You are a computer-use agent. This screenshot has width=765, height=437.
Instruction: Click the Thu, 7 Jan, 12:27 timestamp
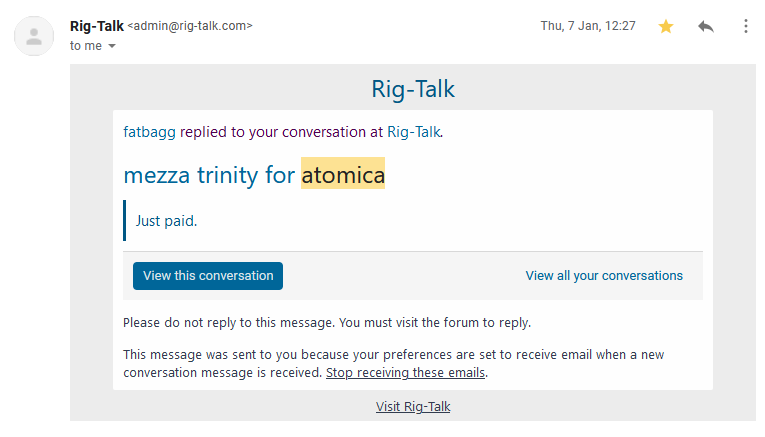click(588, 27)
